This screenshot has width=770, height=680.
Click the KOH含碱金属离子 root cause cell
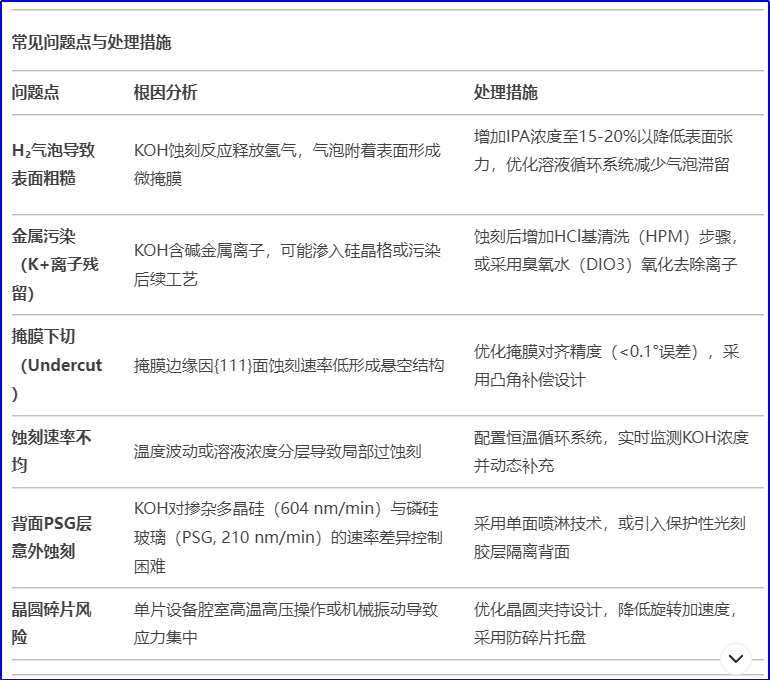tap(287, 265)
